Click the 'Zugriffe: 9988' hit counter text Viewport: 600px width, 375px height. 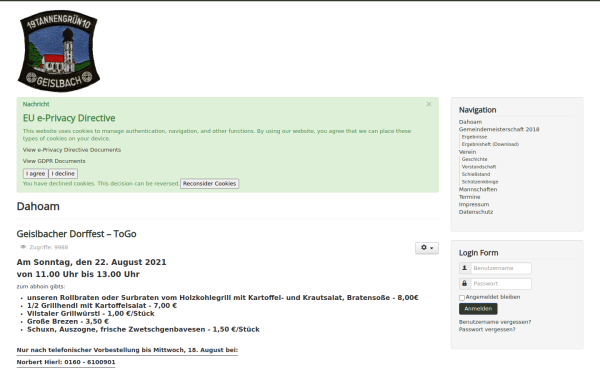point(49,247)
